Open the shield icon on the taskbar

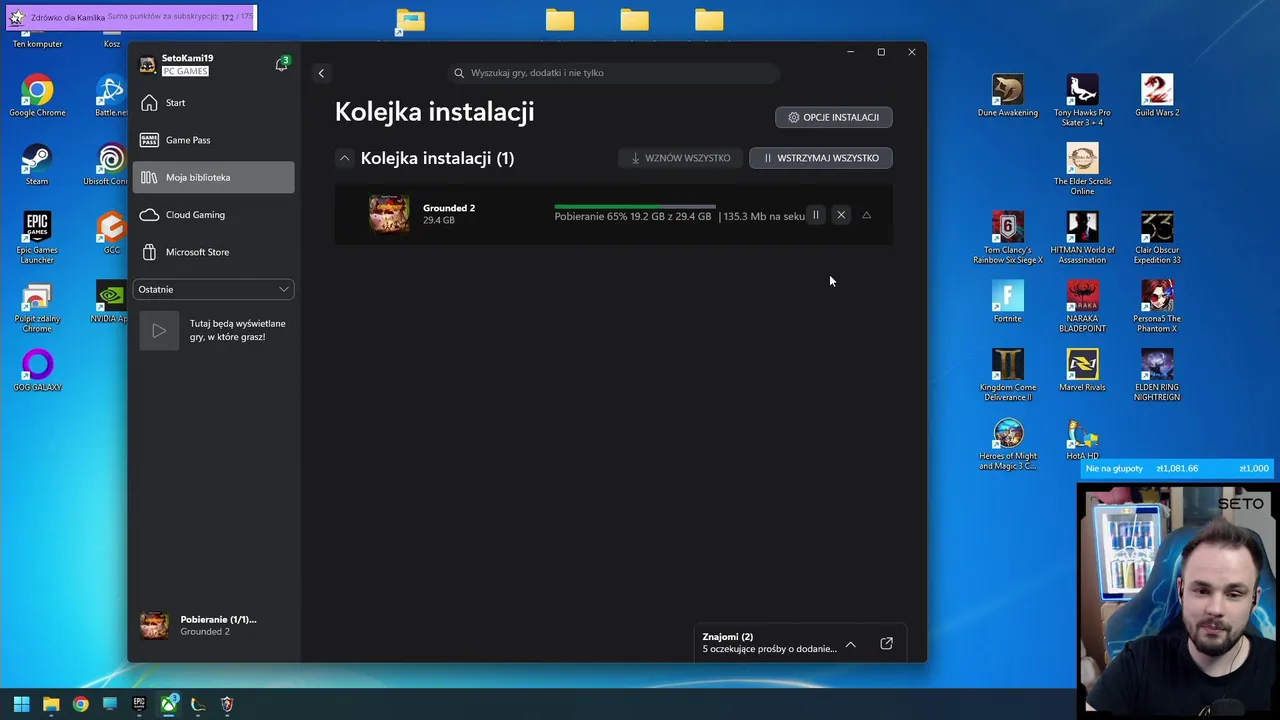coord(227,704)
